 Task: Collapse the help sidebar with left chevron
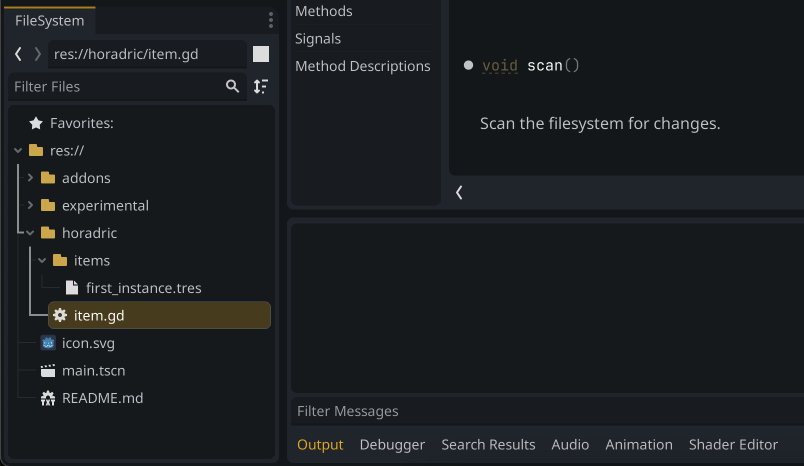[459, 193]
